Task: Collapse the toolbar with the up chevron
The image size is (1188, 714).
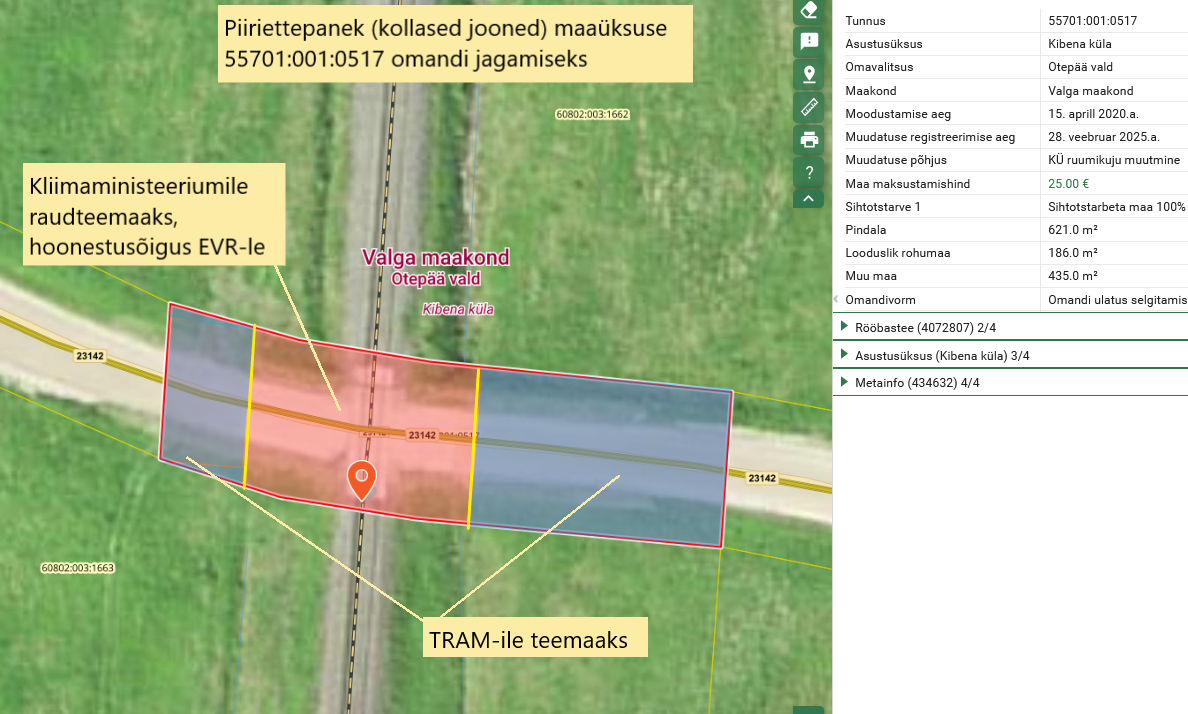Action: coord(809,198)
